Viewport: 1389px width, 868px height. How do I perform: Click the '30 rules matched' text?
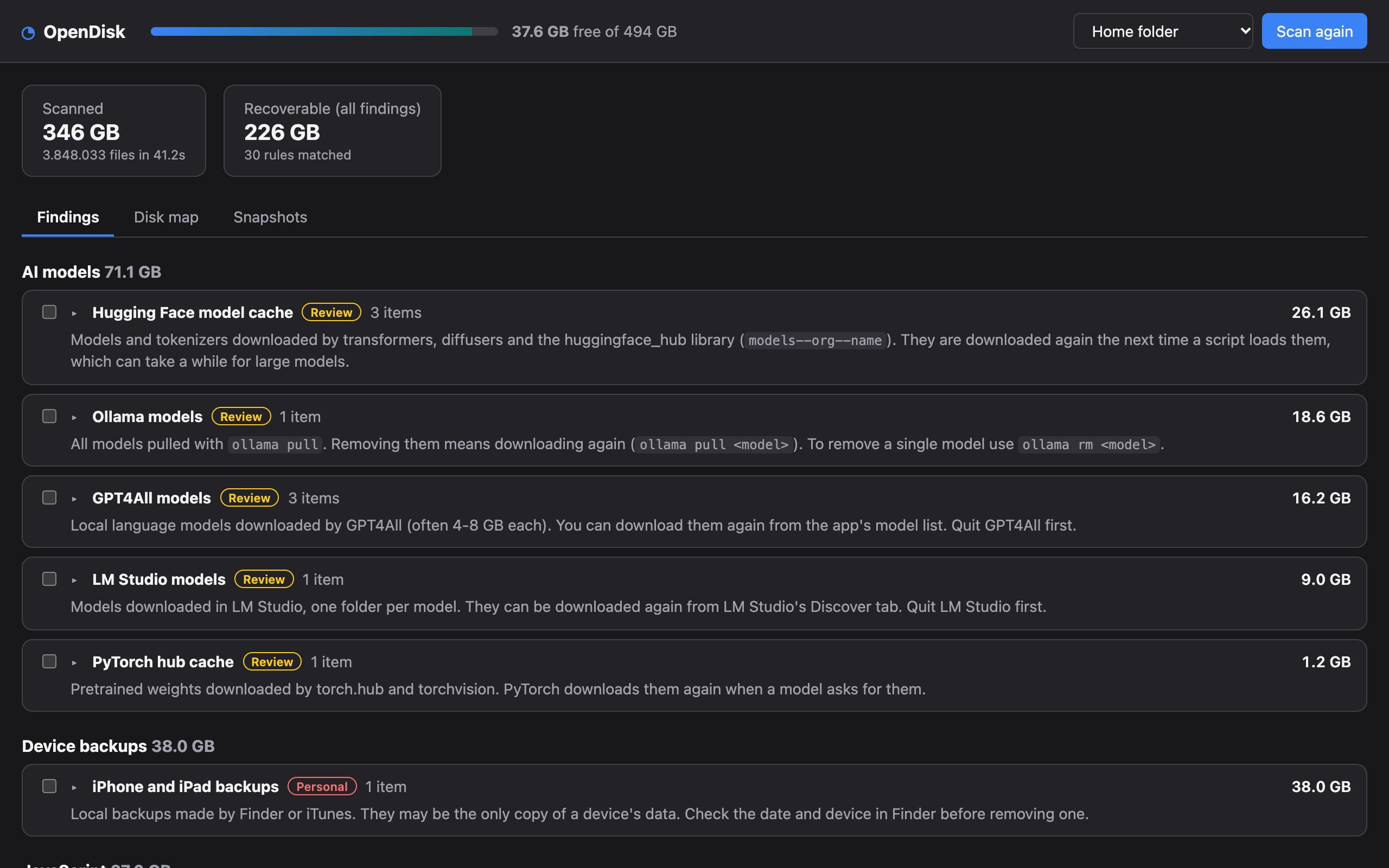pyautogui.click(x=297, y=155)
